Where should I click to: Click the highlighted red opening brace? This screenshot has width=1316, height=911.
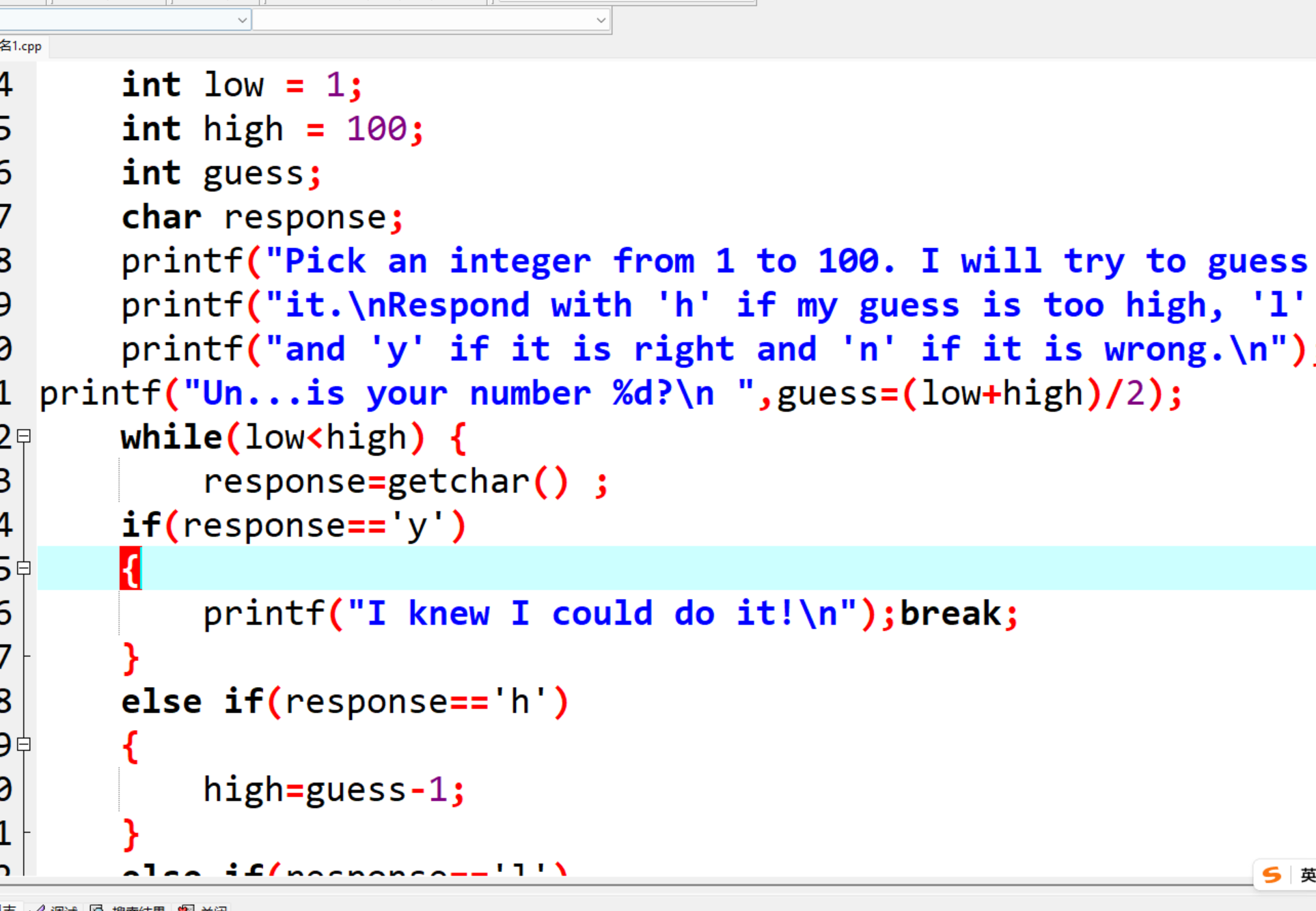(x=130, y=569)
